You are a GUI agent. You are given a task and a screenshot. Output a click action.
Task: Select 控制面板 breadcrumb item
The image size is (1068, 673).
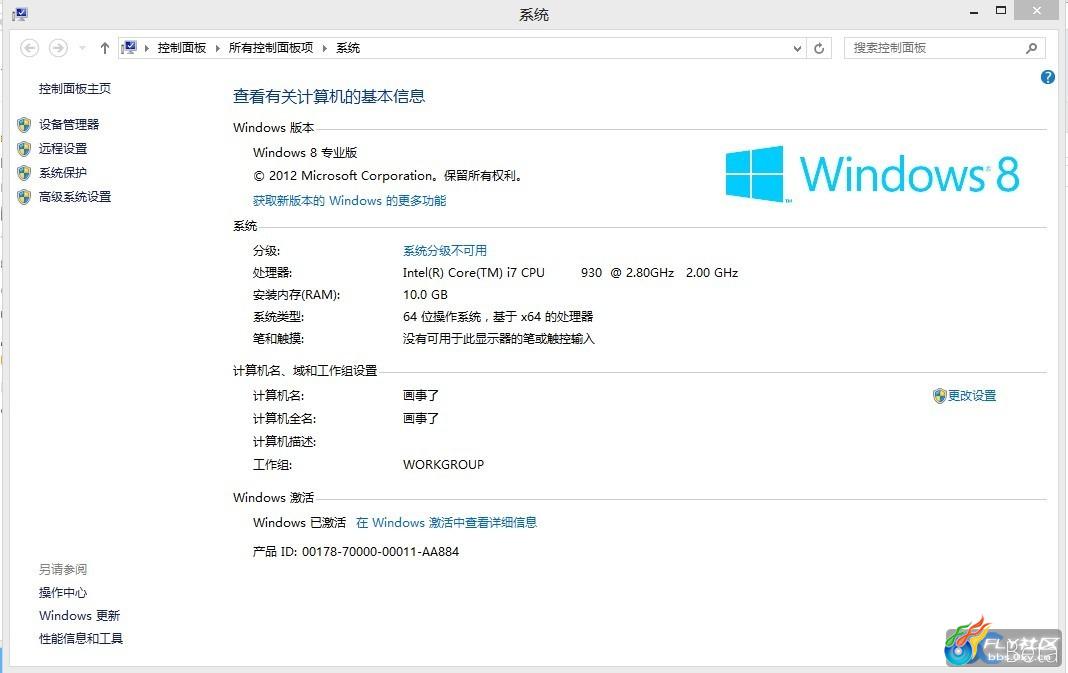click(182, 48)
